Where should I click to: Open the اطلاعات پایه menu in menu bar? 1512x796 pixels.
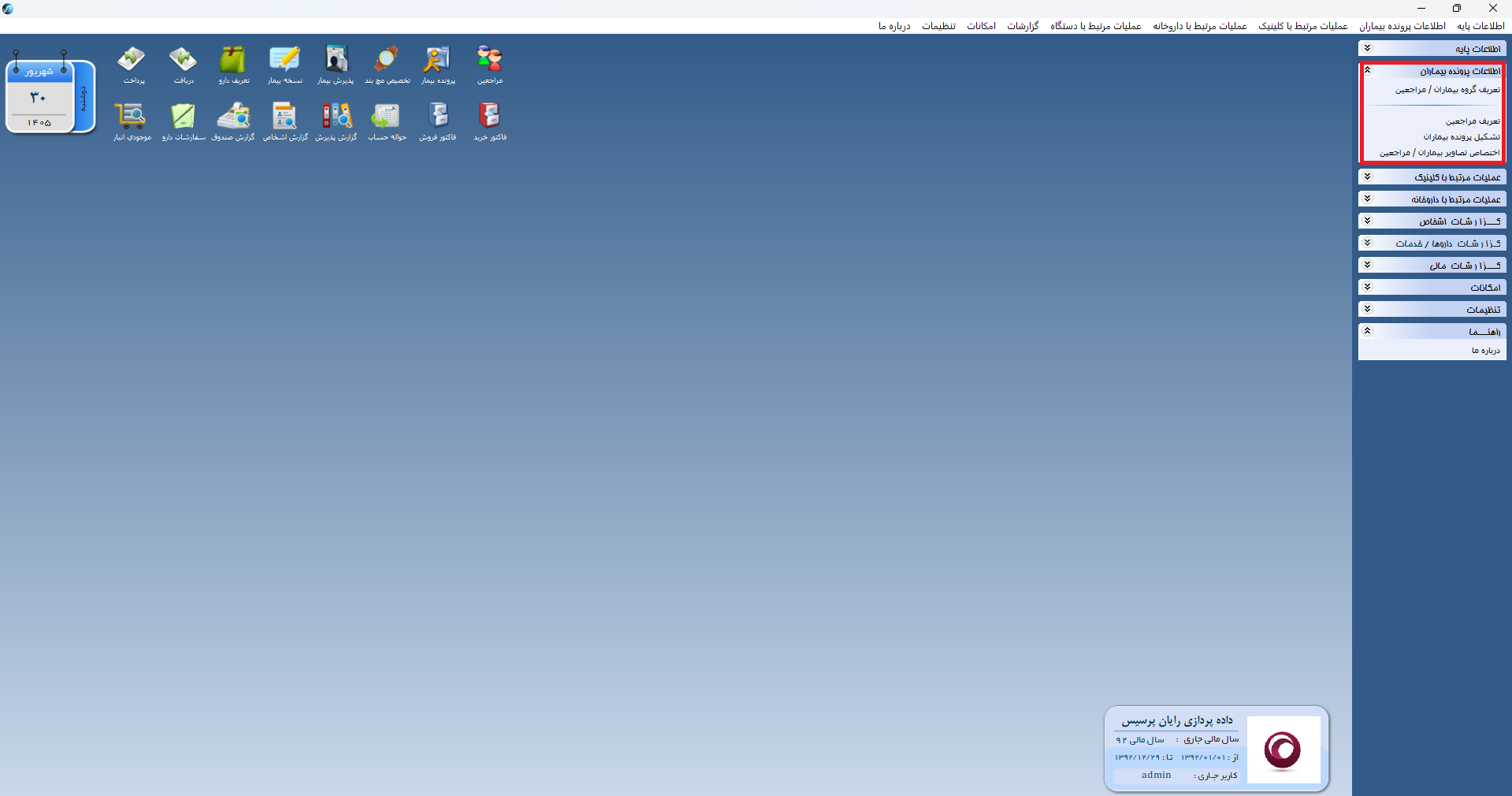click(x=1480, y=26)
